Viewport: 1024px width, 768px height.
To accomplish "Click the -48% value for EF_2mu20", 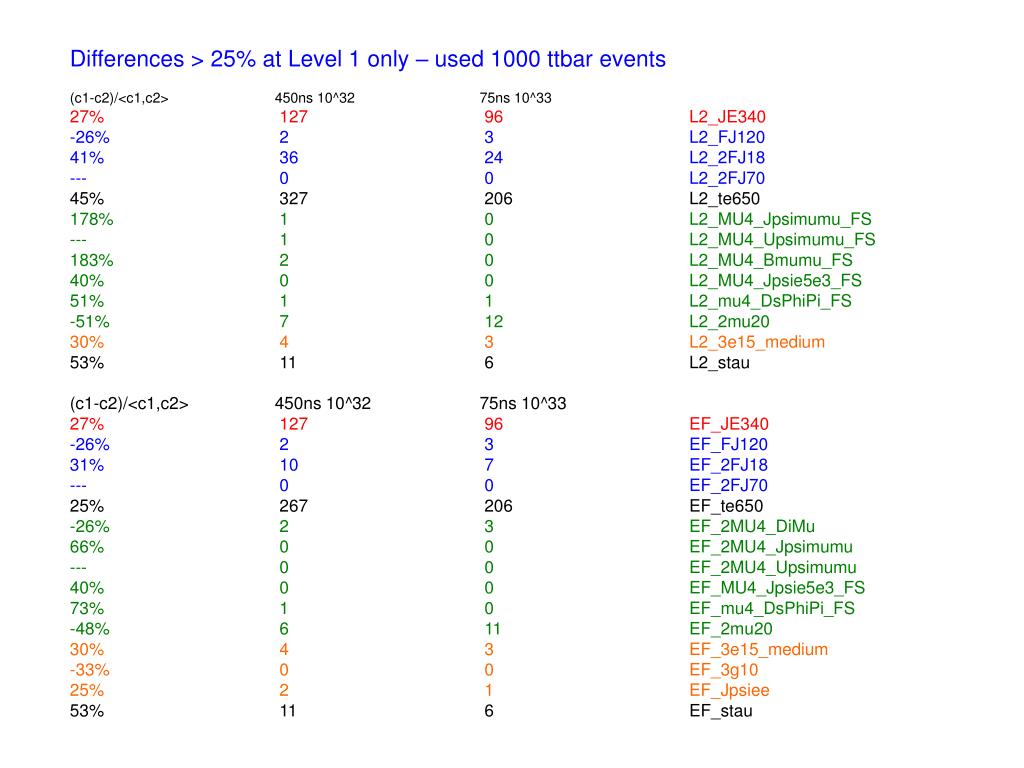I will (x=89, y=629).
